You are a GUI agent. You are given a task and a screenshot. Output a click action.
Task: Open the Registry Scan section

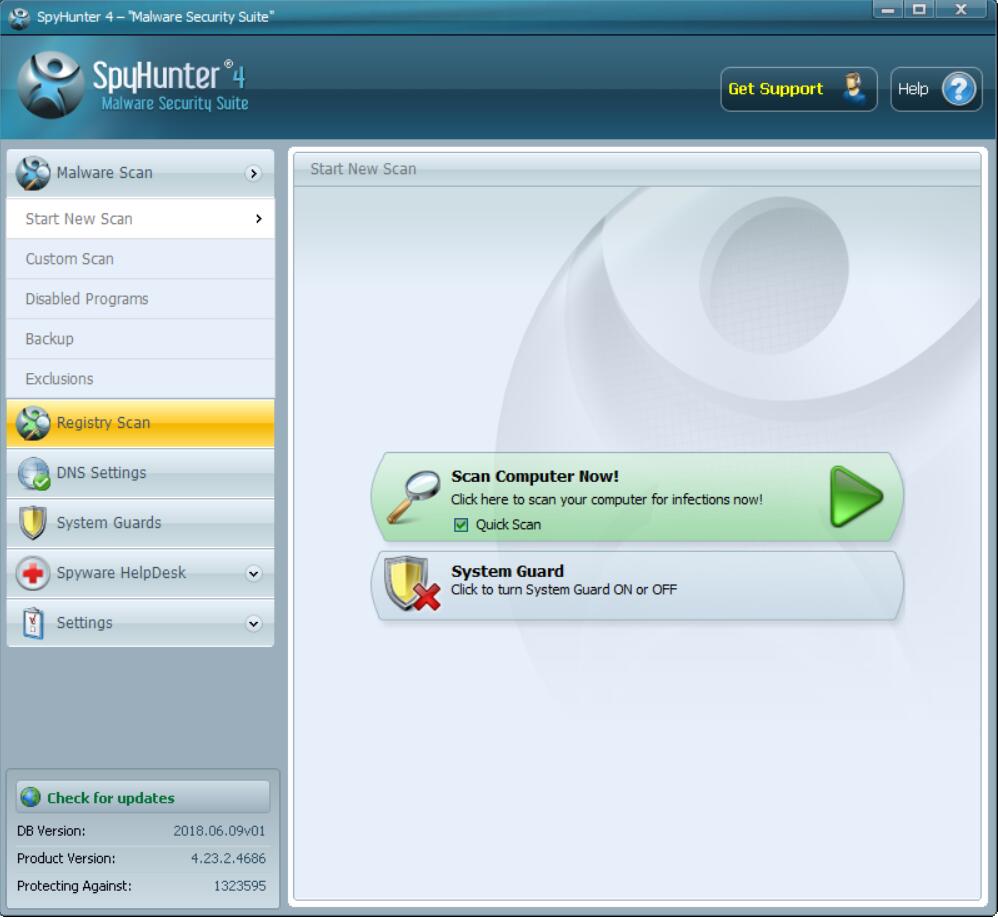click(141, 423)
